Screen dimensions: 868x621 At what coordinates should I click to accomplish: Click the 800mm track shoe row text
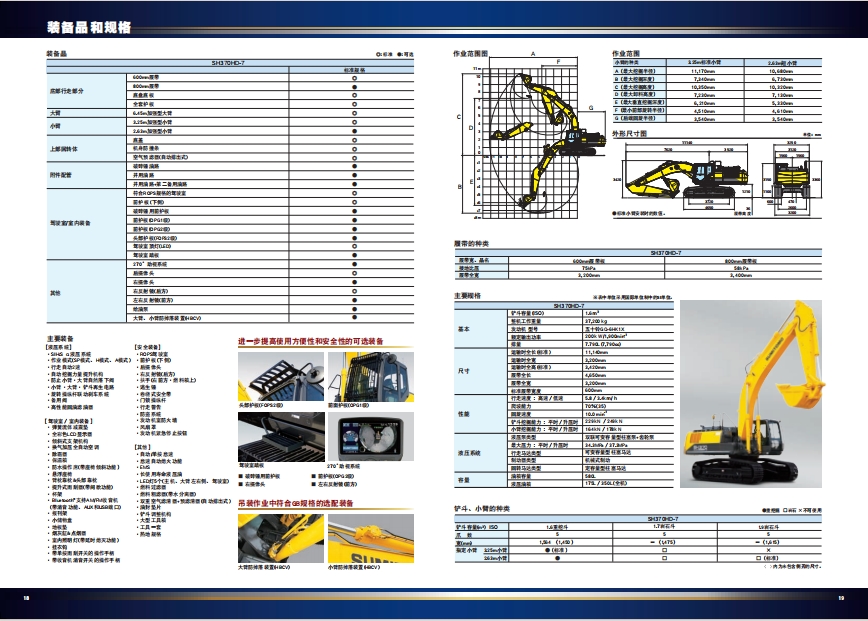pos(146,86)
